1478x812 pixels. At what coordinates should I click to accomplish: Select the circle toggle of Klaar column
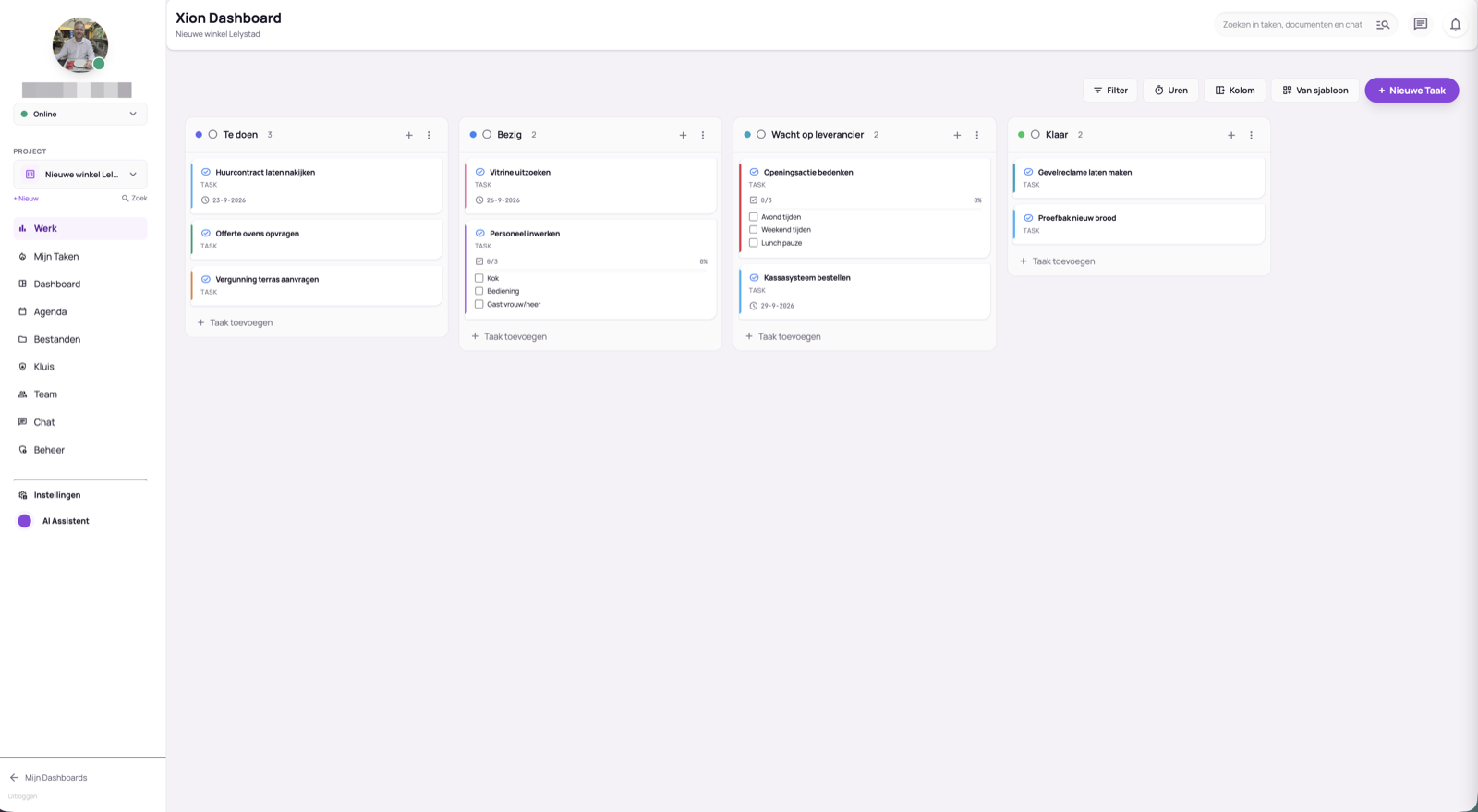1036,135
